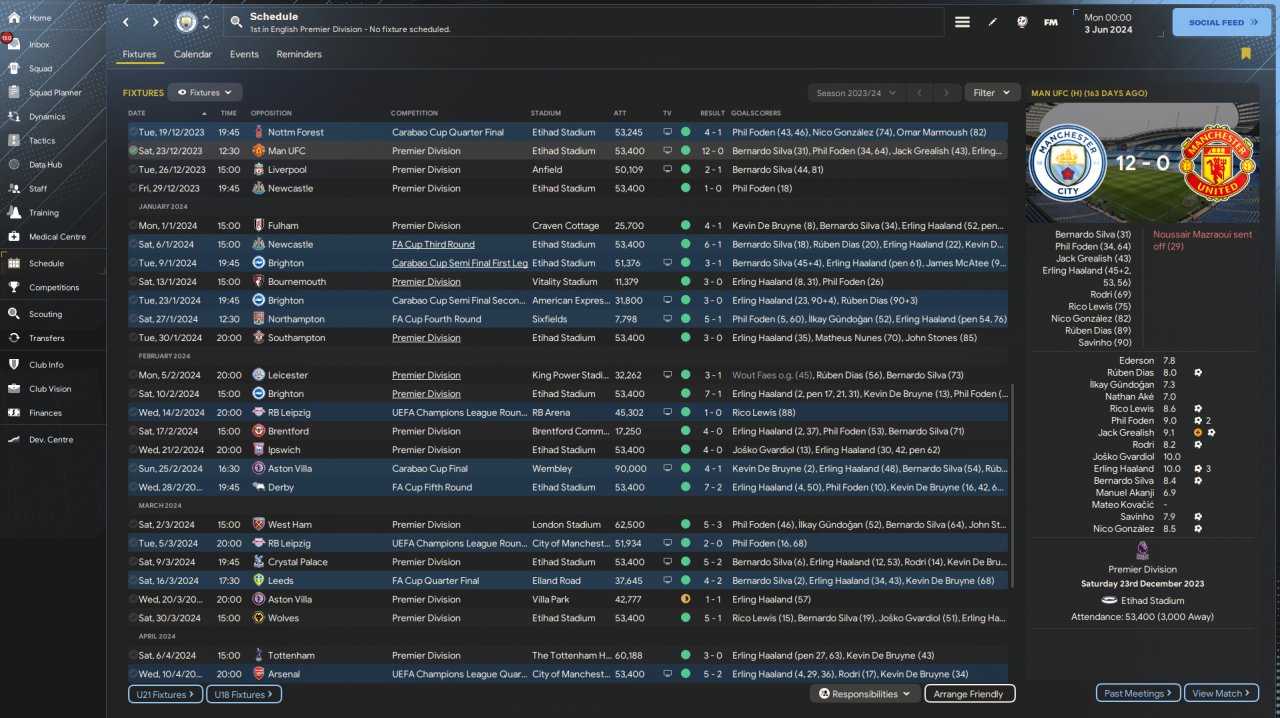The image size is (1280, 718).
Task: Open the Tactics board icon
Action: (x=15, y=141)
